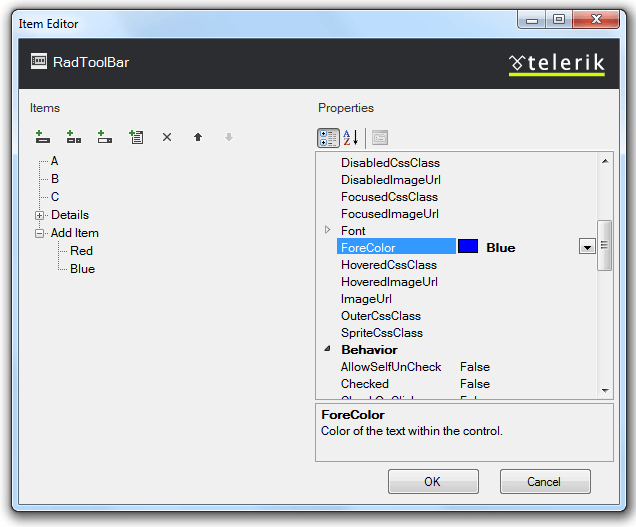
Task: Select the Red child item
Action: (81, 251)
